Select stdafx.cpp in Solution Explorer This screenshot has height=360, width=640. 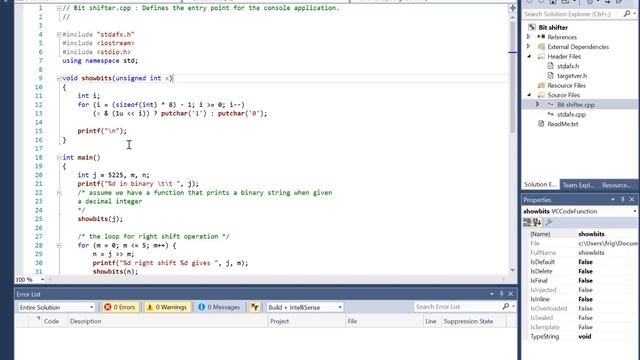click(571, 114)
